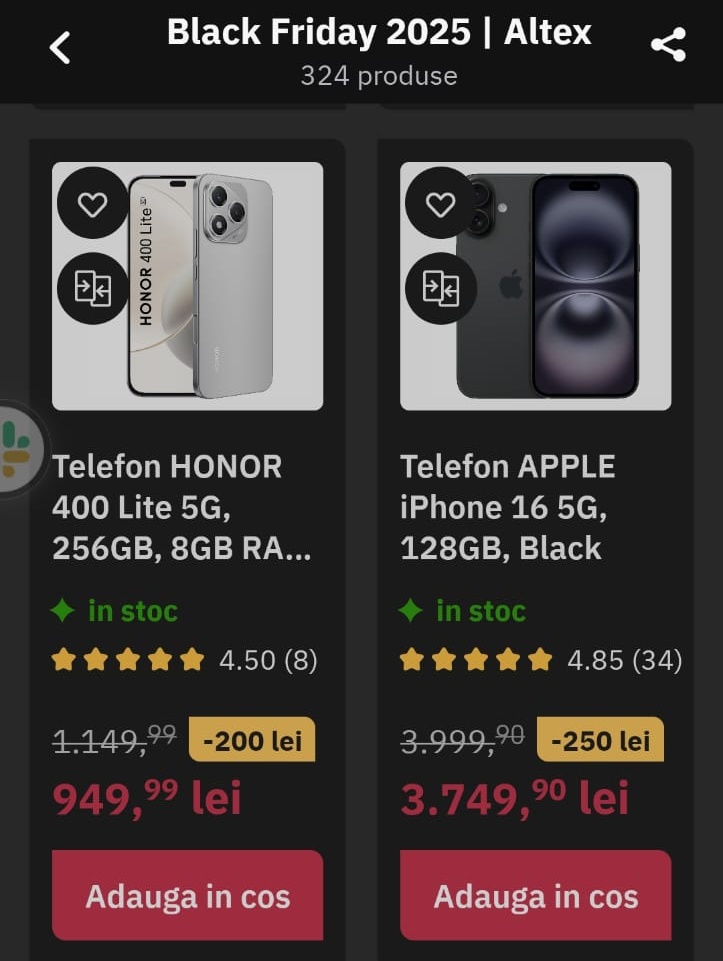723x961 pixels.
Task: Compare the iPhone 16 phone
Action: click(440, 289)
